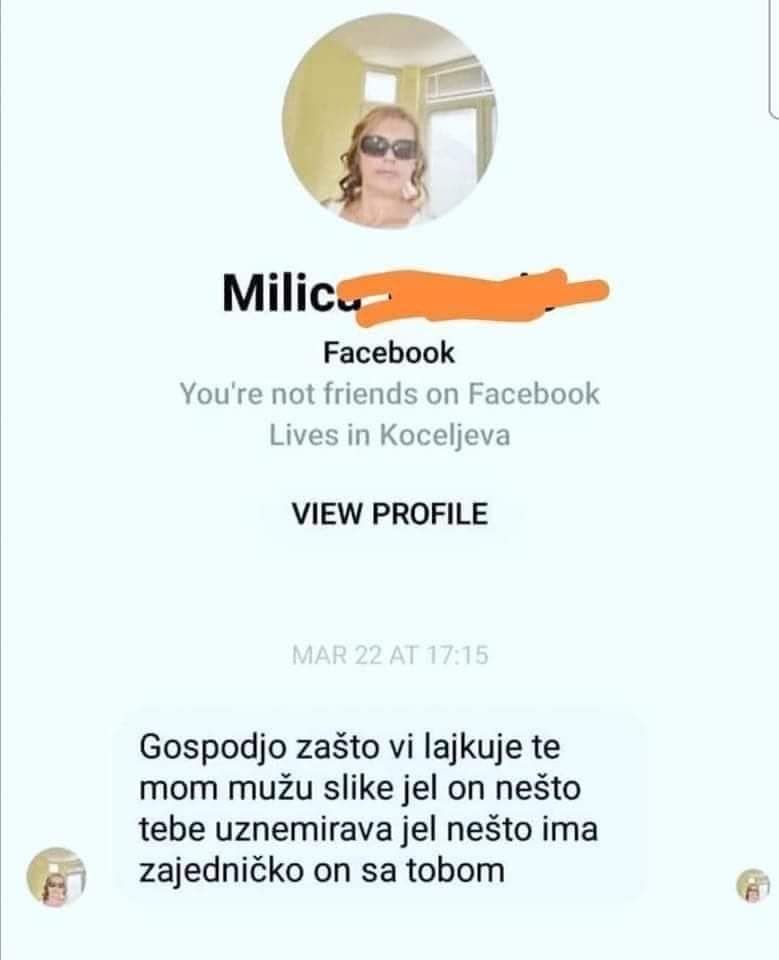The width and height of the screenshot is (779, 960).
Task: Click the message line 'tebe uznemirava jel nešto ima'
Action: point(369,830)
